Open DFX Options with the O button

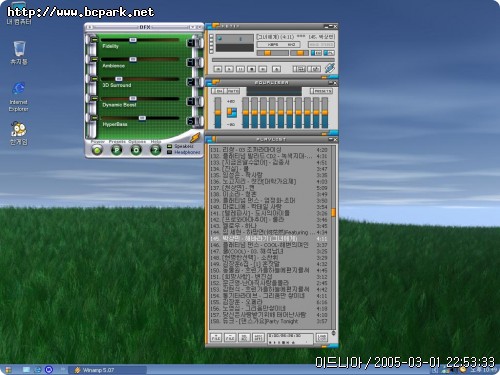pyautogui.click(x=136, y=150)
